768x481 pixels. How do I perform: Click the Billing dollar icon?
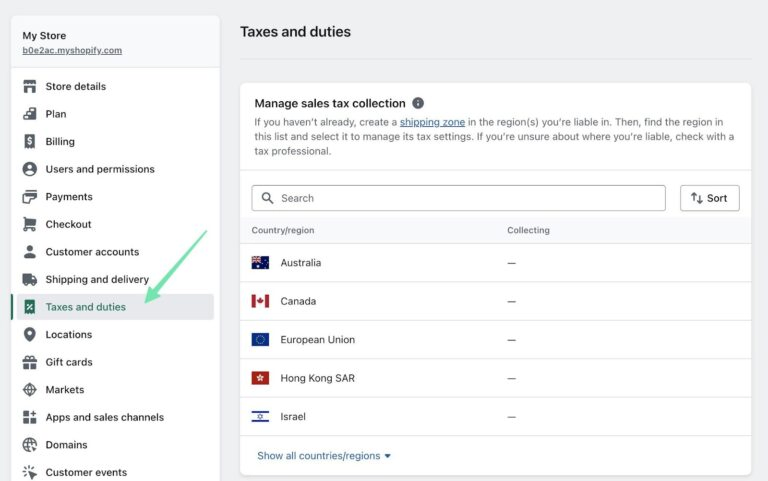point(29,142)
